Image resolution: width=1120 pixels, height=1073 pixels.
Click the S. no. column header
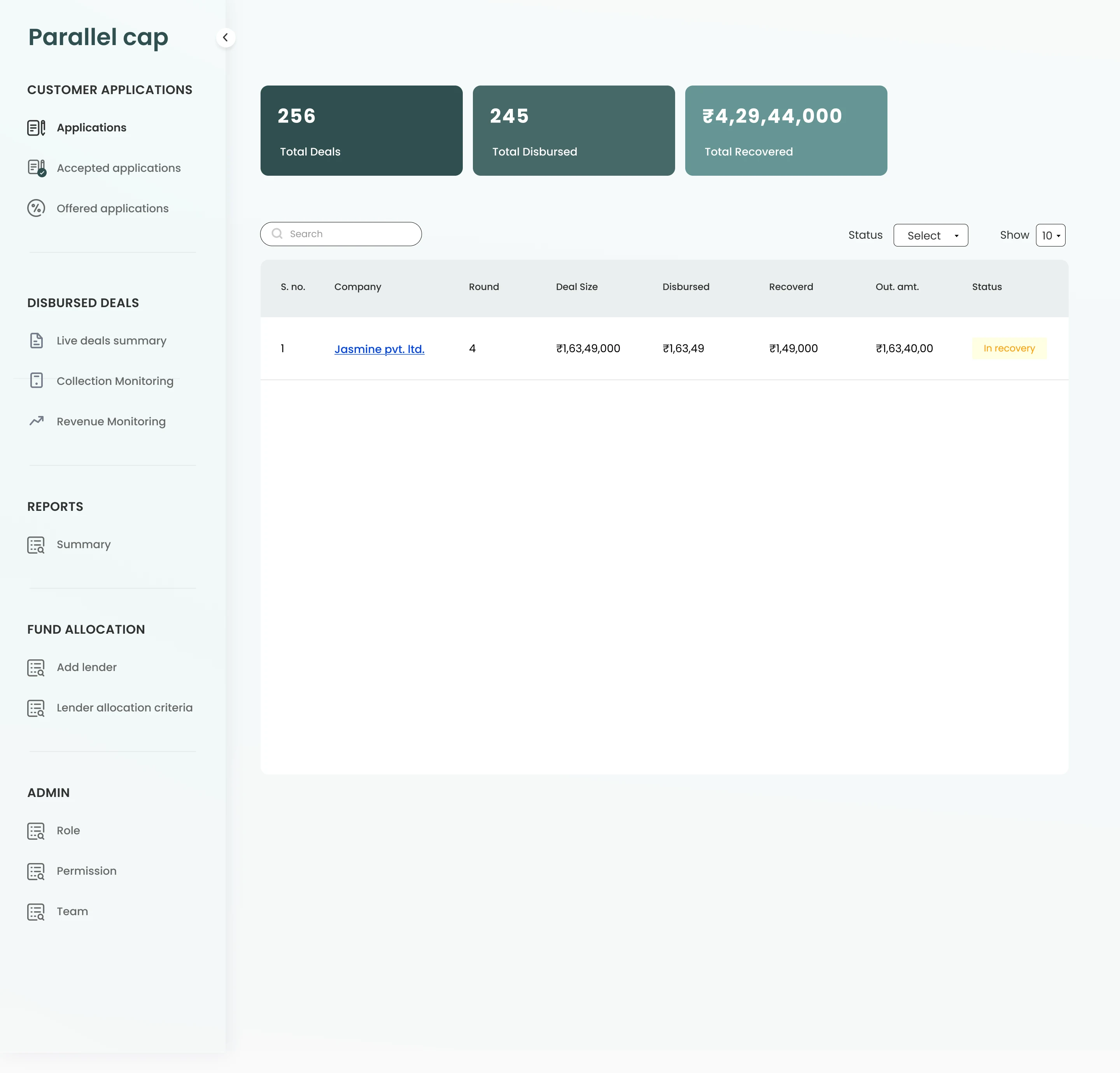pos(292,287)
